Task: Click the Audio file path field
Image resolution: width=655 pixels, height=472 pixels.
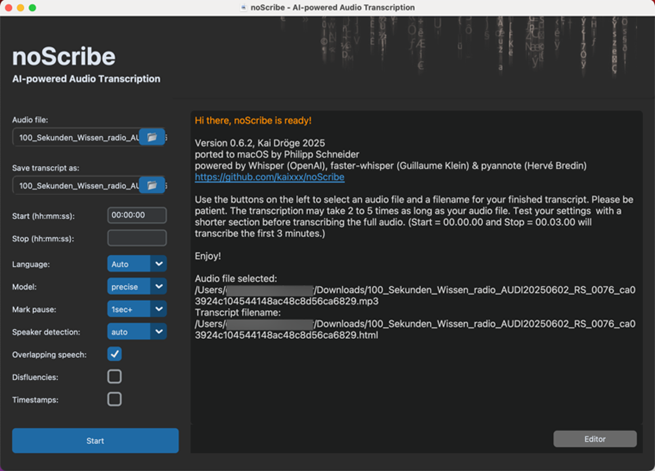Action: [x=76, y=137]
